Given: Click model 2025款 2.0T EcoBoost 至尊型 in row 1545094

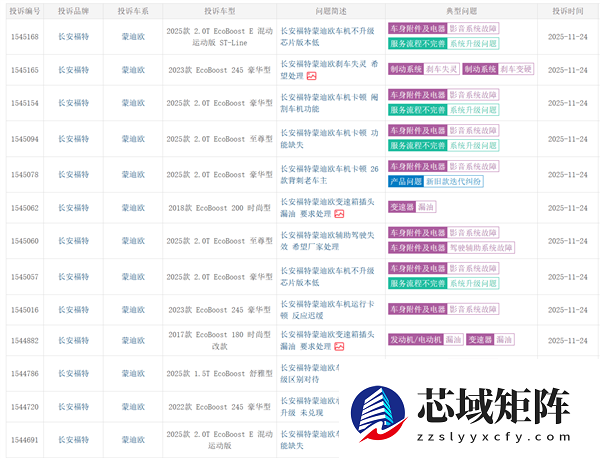Looking at the screenshot, I should (x=220, y=139).
